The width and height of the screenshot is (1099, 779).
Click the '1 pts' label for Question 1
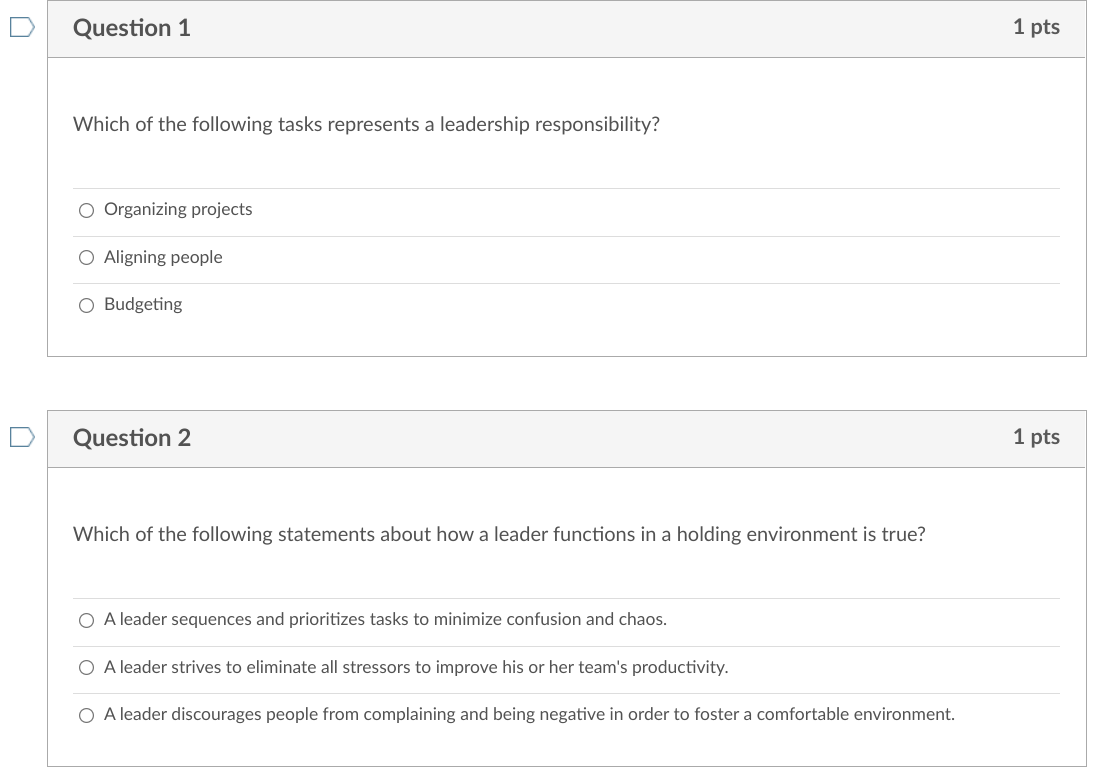tap(1036, 28)
